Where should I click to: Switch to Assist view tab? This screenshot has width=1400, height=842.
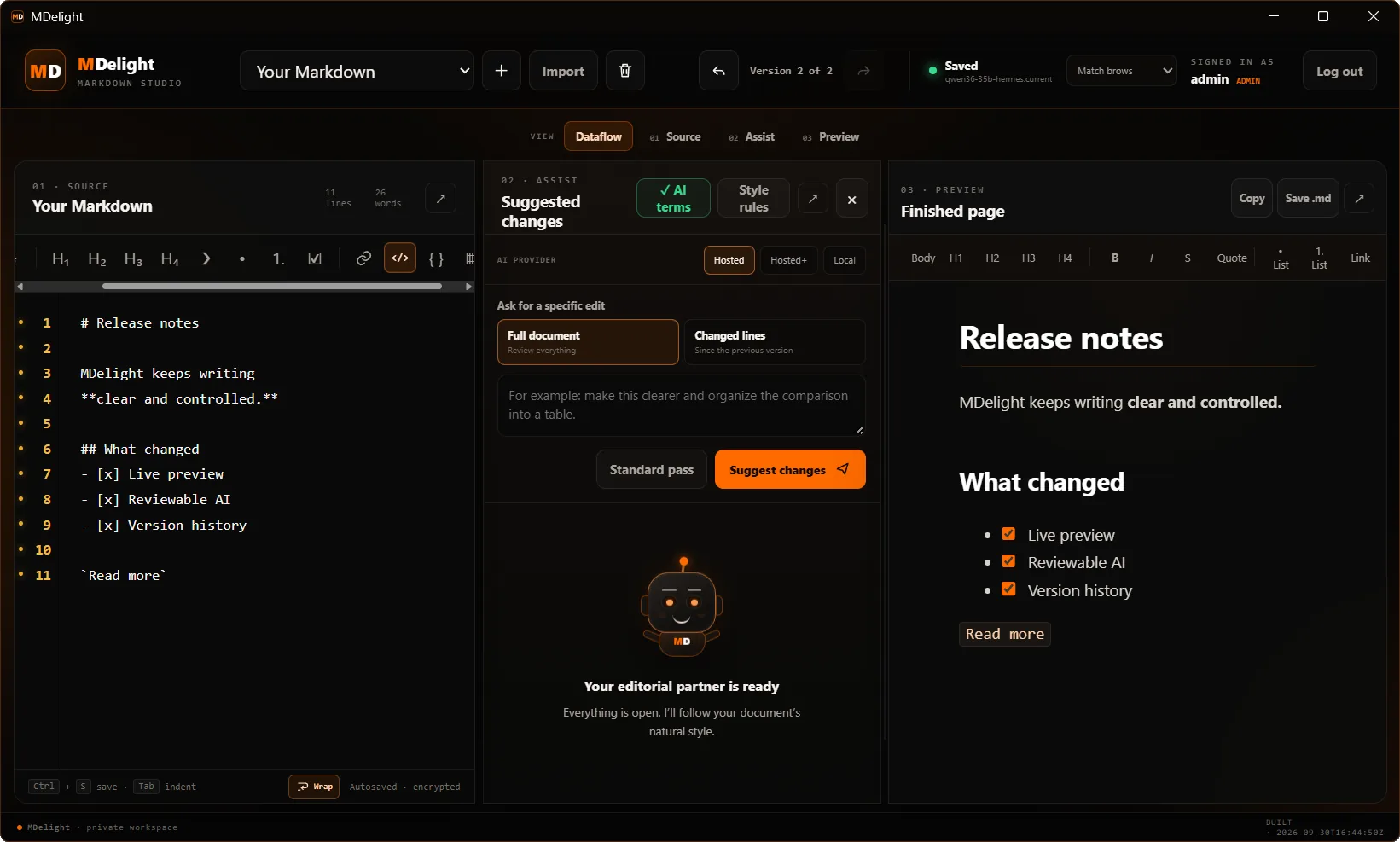pyautogui.click(x=752, y=136)
